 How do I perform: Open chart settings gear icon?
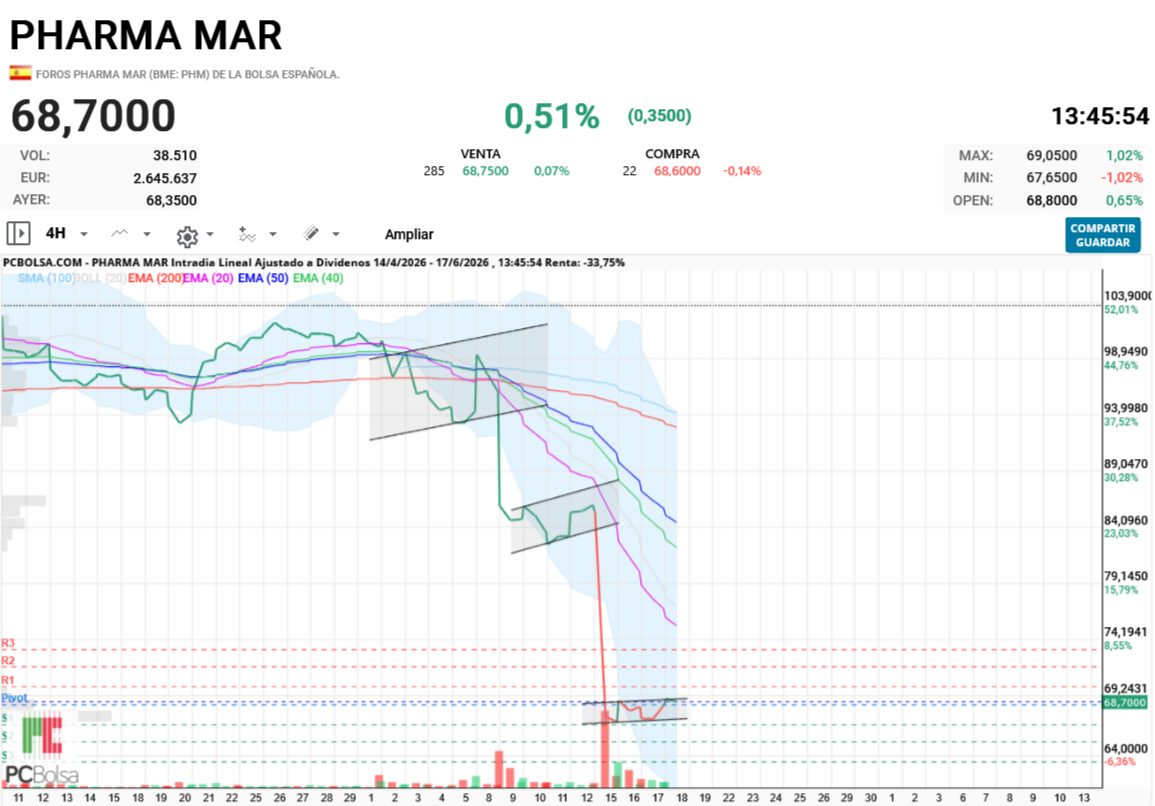click(x=187, y=236)
